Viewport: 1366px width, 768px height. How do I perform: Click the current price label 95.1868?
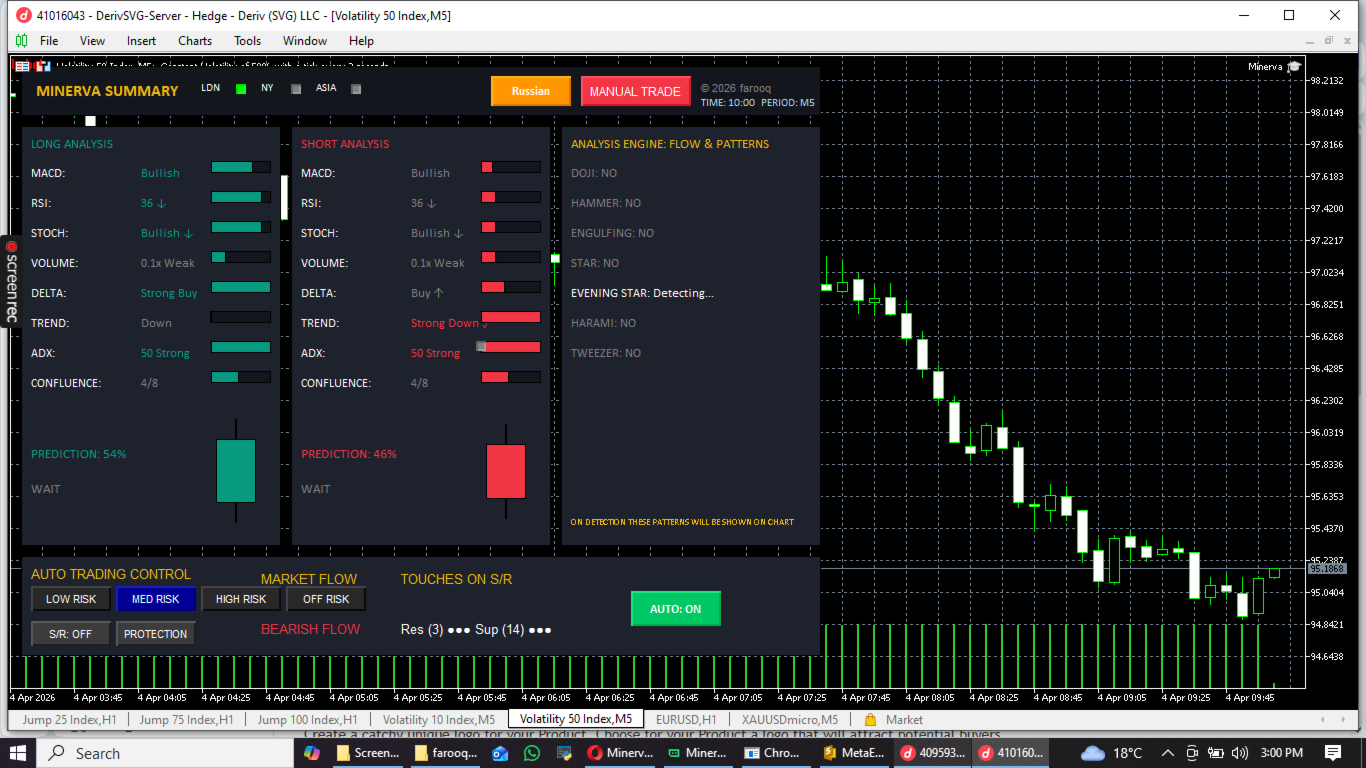[x=1327, y=568]
